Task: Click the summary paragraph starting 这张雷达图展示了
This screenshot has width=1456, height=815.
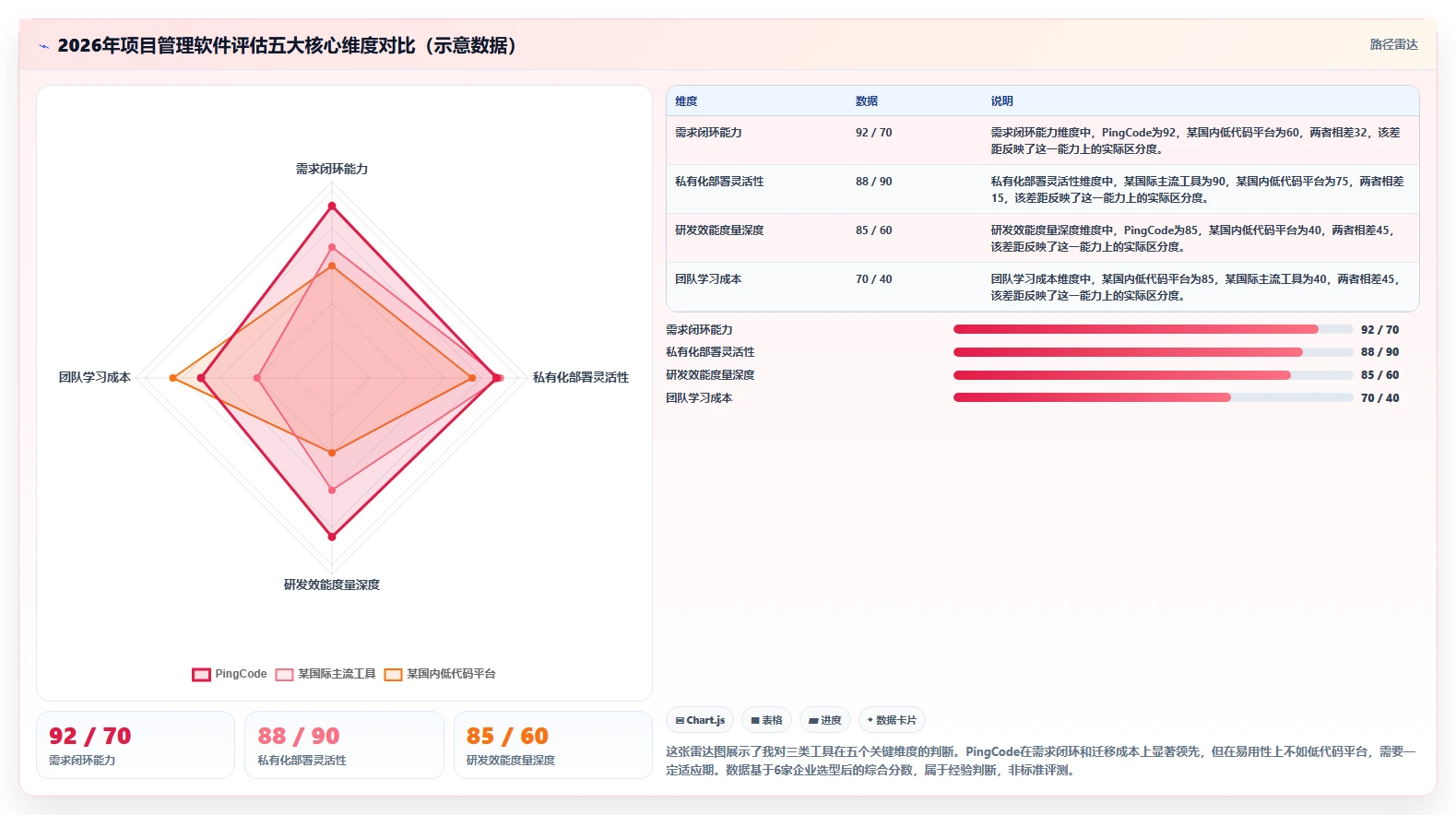Action: point(1040,762)
